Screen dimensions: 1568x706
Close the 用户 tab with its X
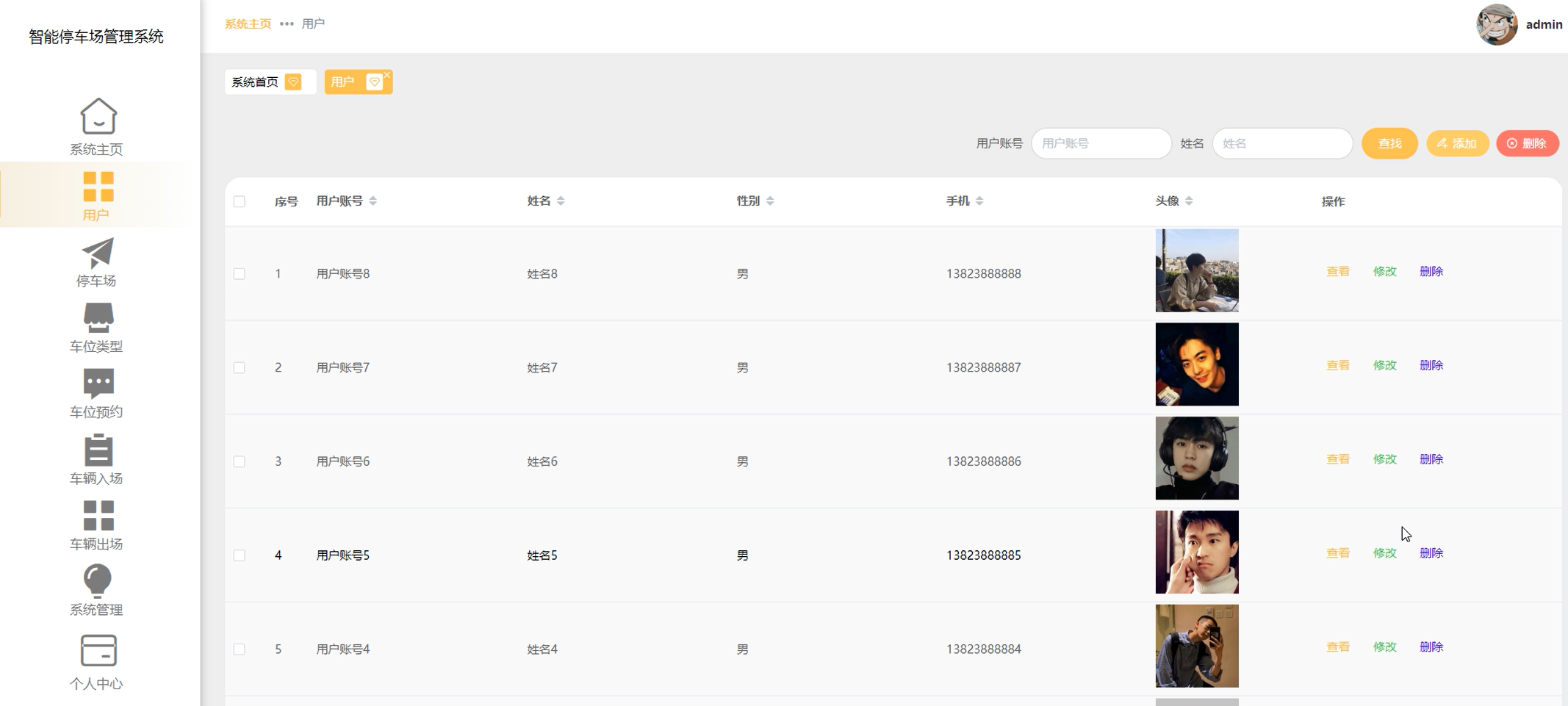(387, 74)
